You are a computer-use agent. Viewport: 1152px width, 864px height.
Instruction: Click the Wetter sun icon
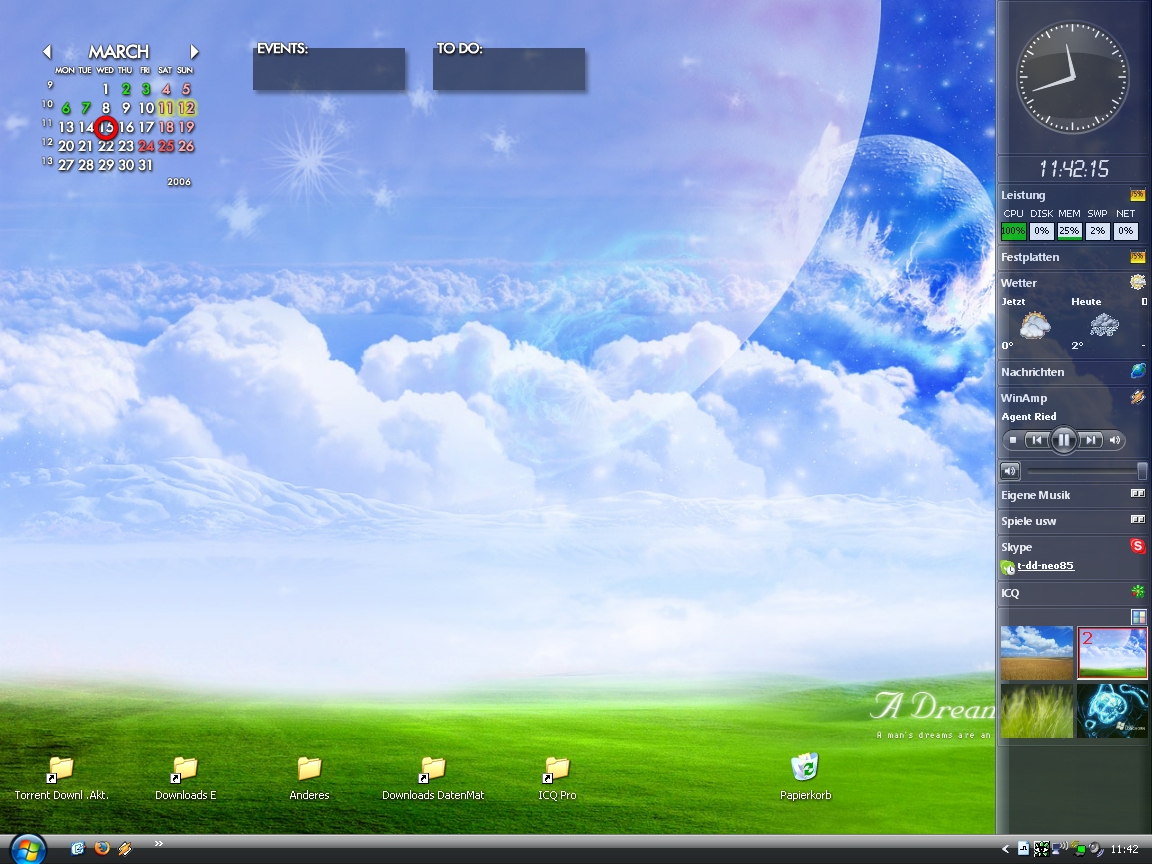(x=1138, y=283)
